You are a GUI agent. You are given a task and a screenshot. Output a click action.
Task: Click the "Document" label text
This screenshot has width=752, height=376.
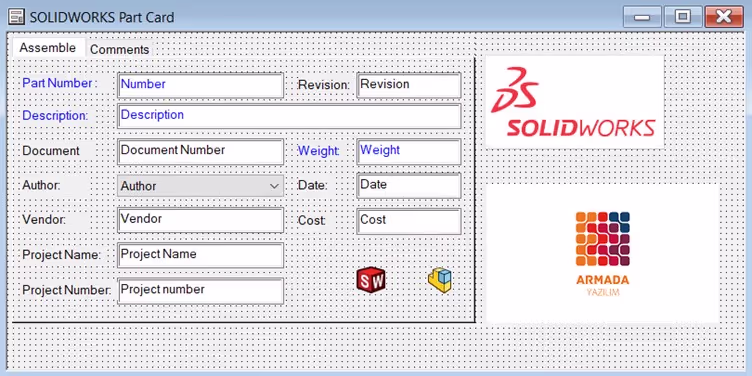pos(51,151)
